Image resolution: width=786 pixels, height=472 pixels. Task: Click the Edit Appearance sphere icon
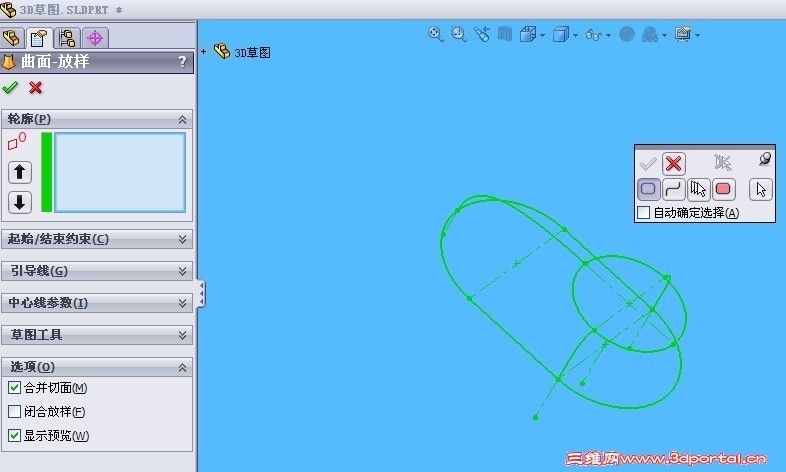click(627, 34)
